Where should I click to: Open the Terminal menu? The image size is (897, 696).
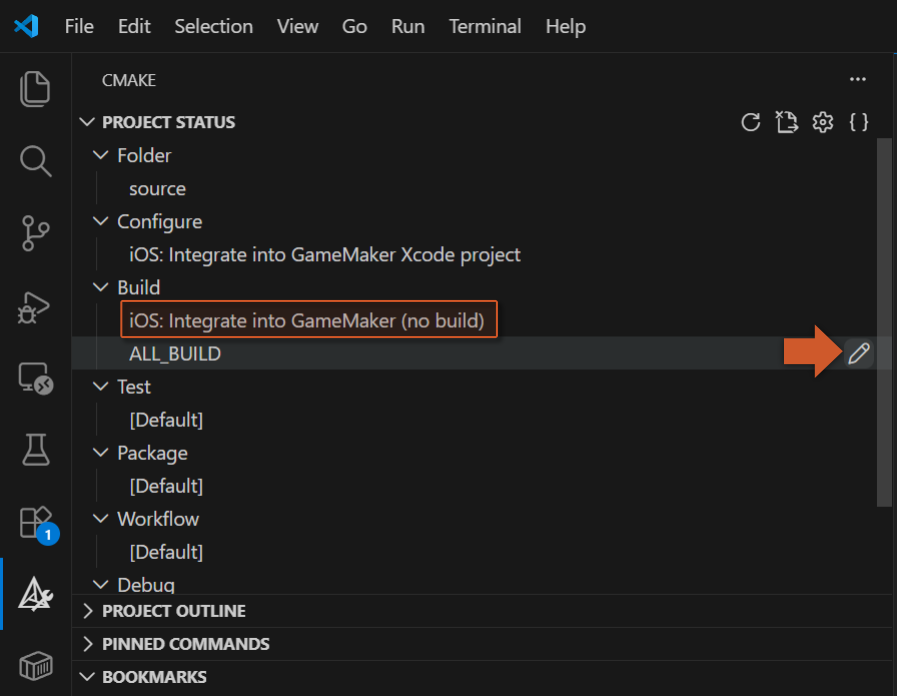click(x=485, y=26)
